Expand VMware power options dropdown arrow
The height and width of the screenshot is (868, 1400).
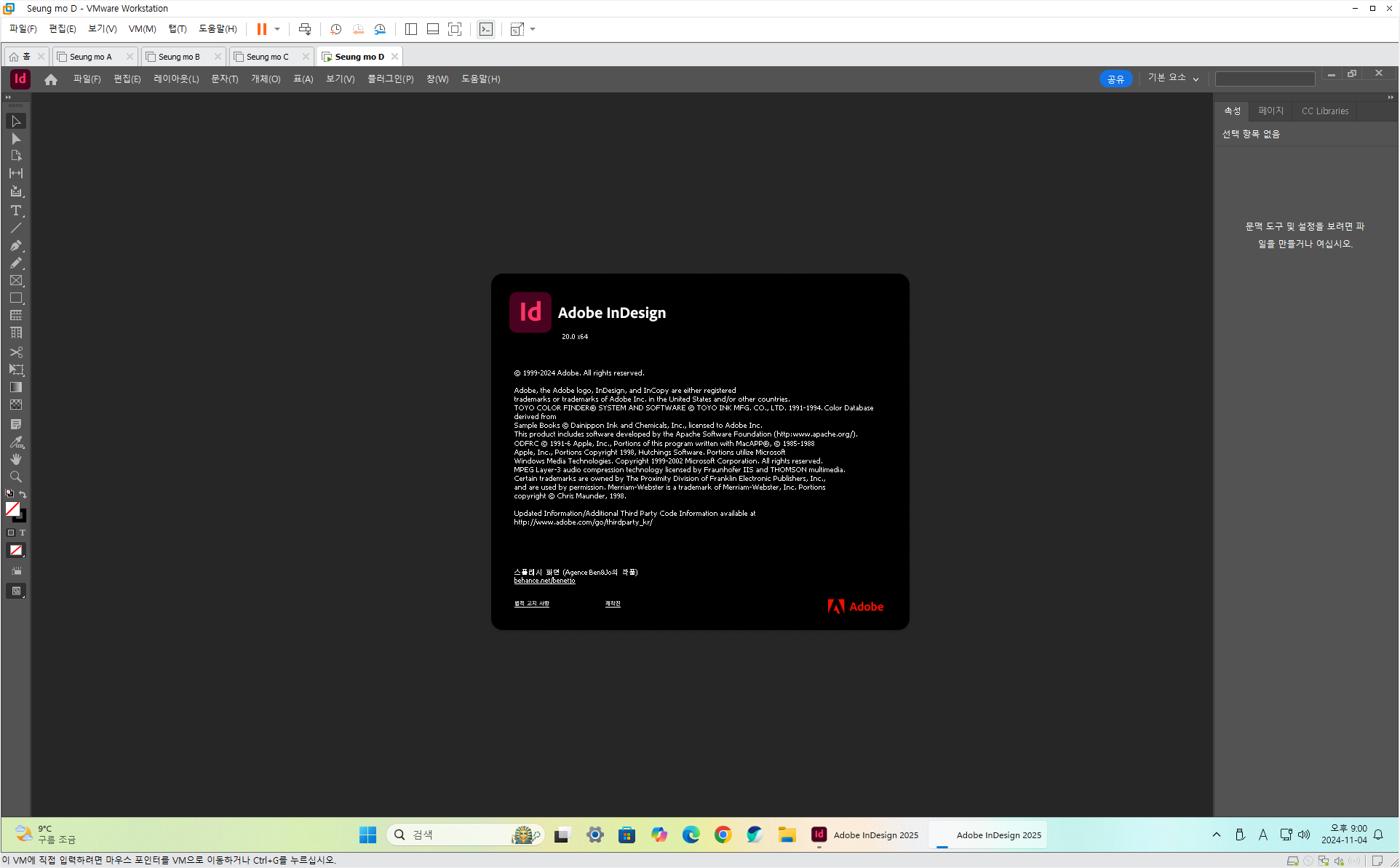click(277, 29)
